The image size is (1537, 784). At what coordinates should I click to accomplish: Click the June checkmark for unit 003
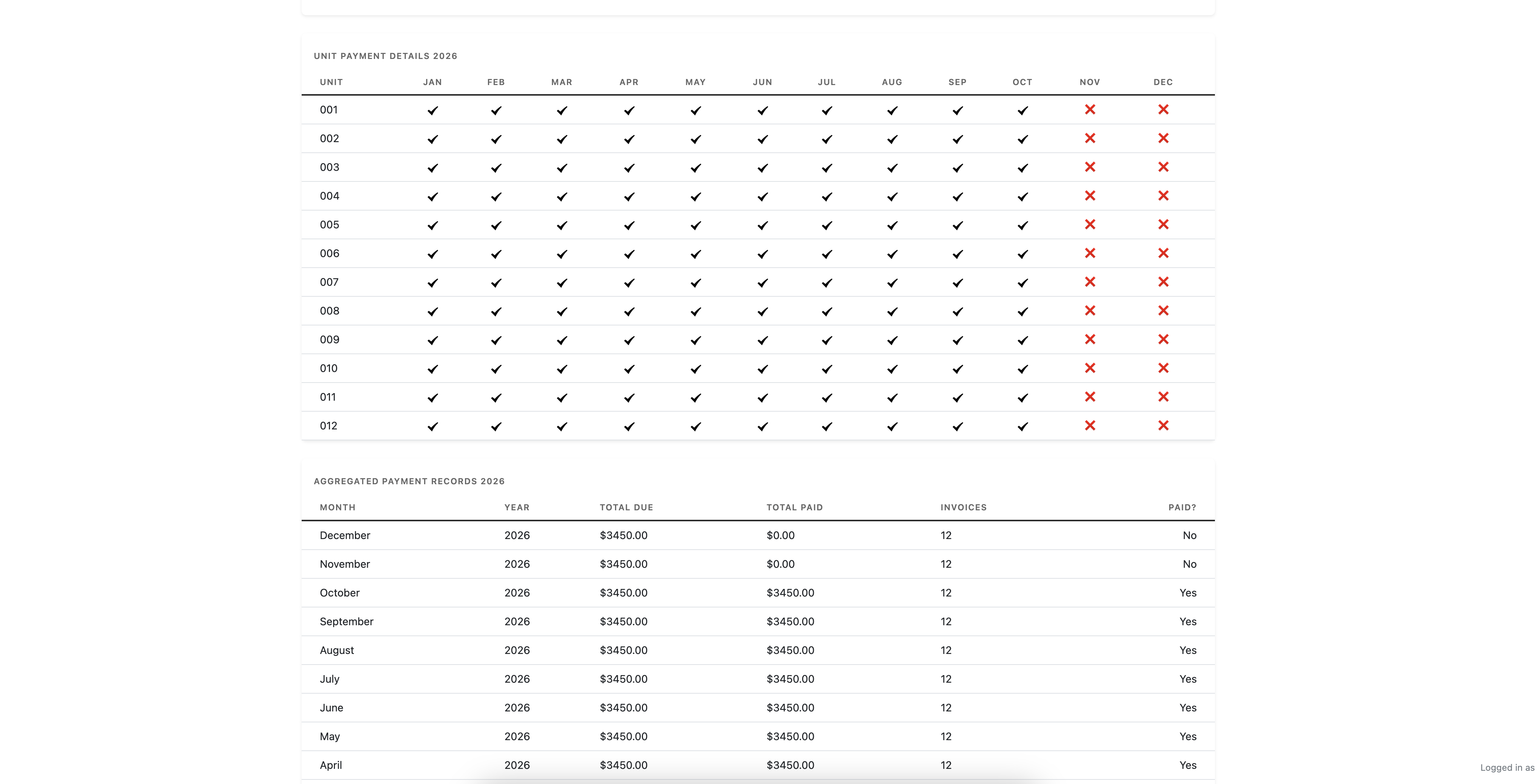coord(762,168)
